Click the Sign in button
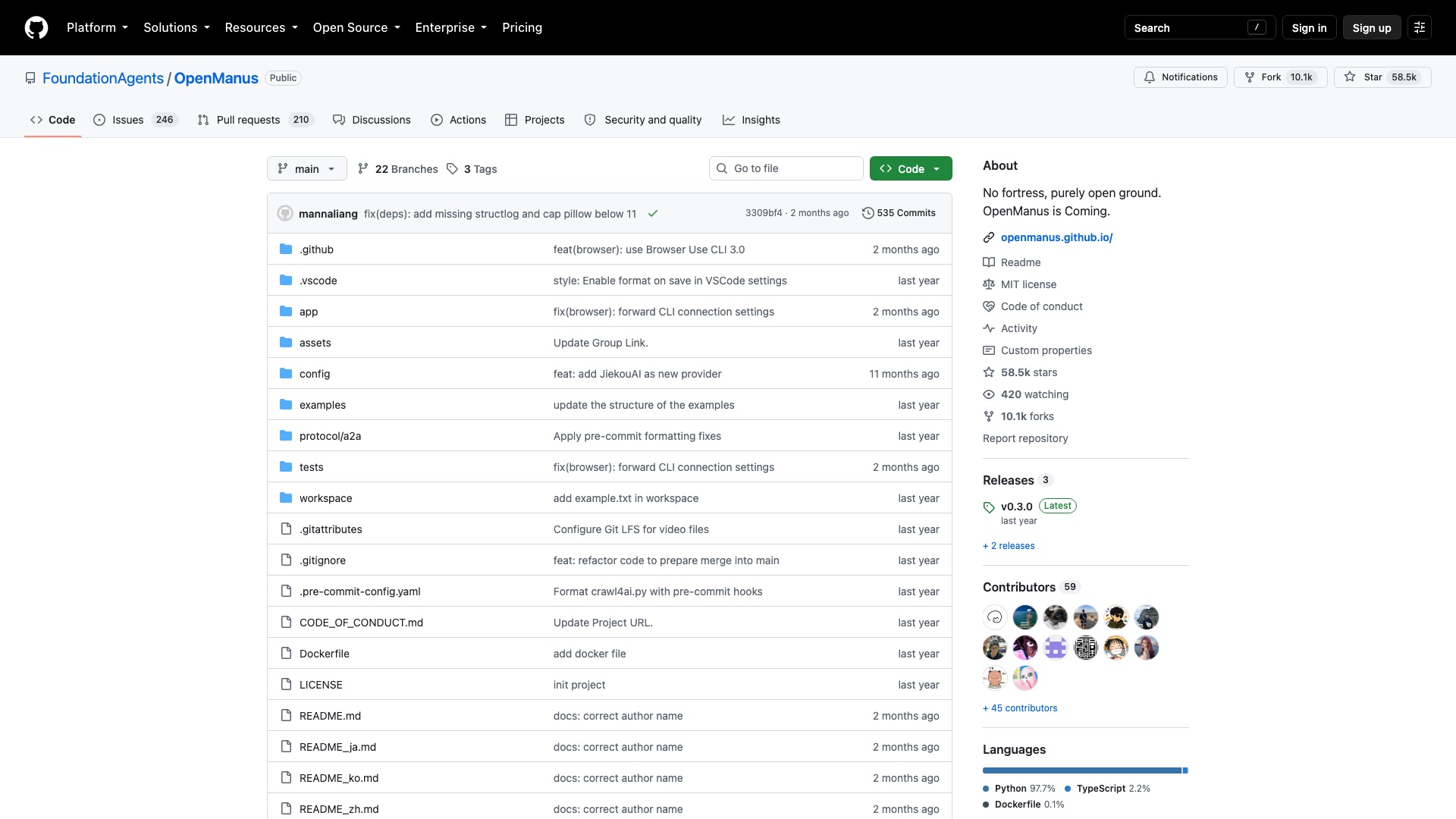This screenshot has width=1456, height=819. (1309, 27)
